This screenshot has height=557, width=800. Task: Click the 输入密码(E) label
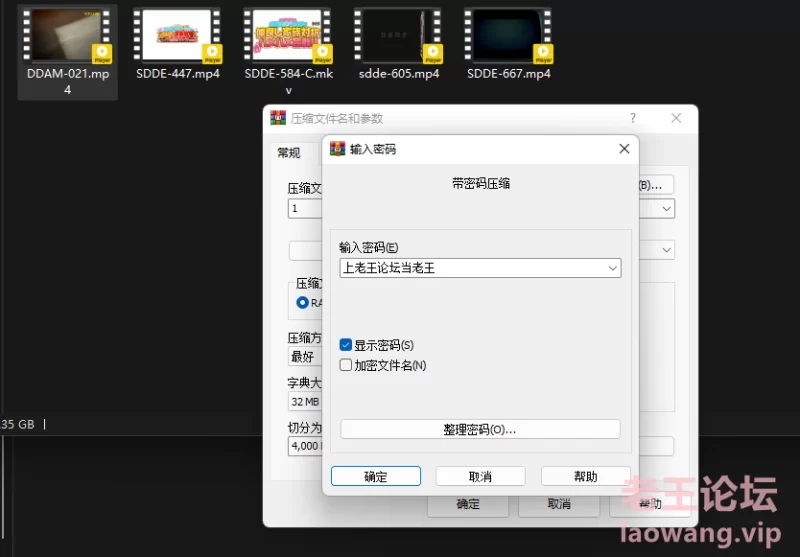point(368,247)
